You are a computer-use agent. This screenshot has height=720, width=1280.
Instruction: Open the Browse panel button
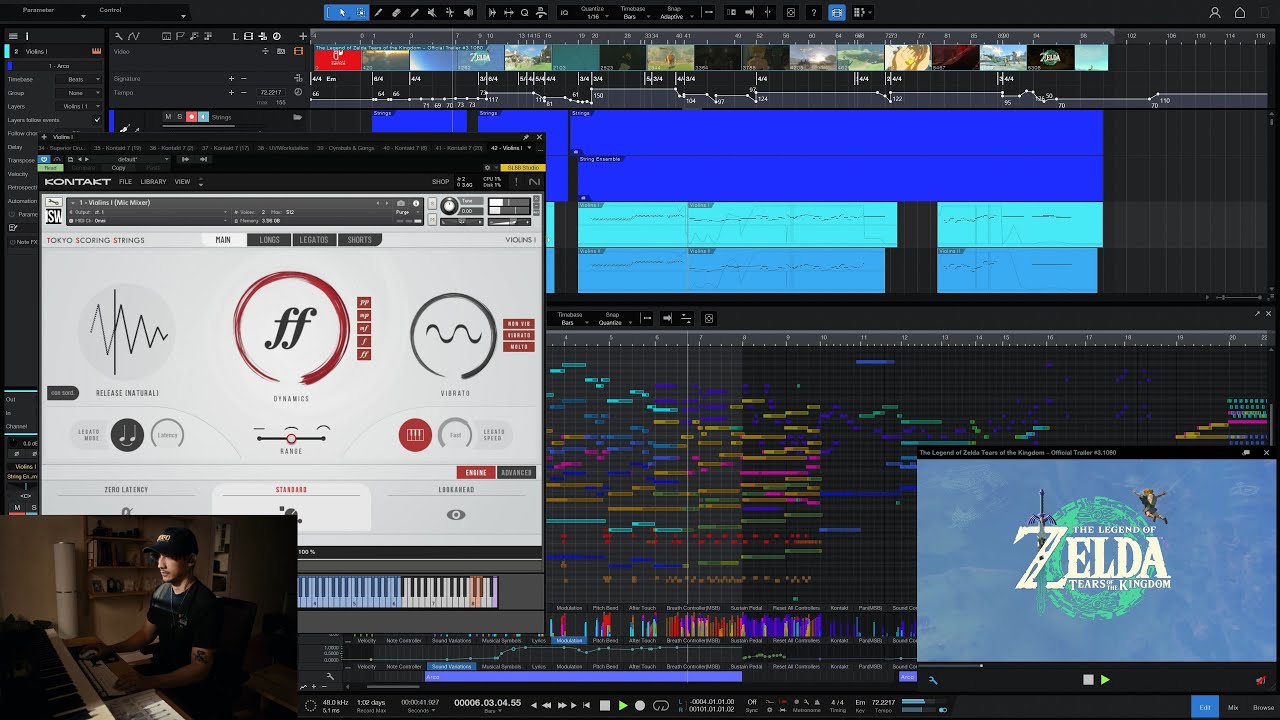click(x=1263, y=707)
